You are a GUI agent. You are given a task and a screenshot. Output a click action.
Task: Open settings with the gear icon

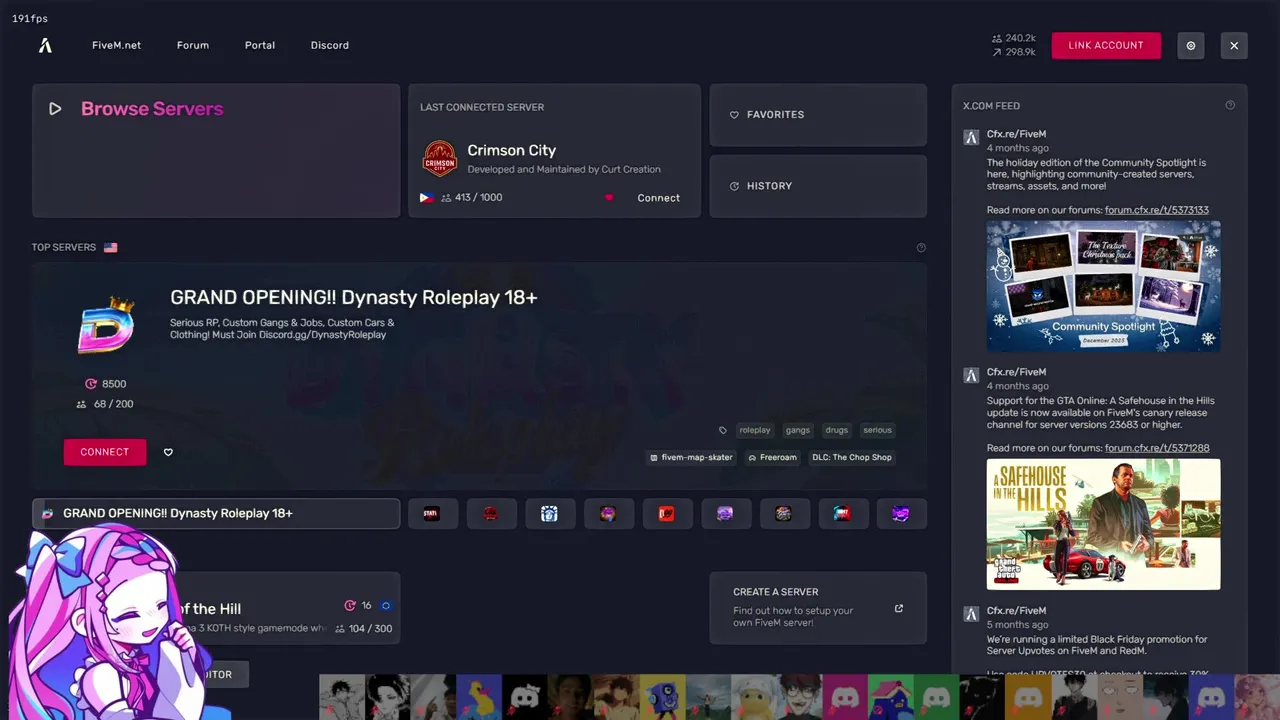pos(1190,45)
